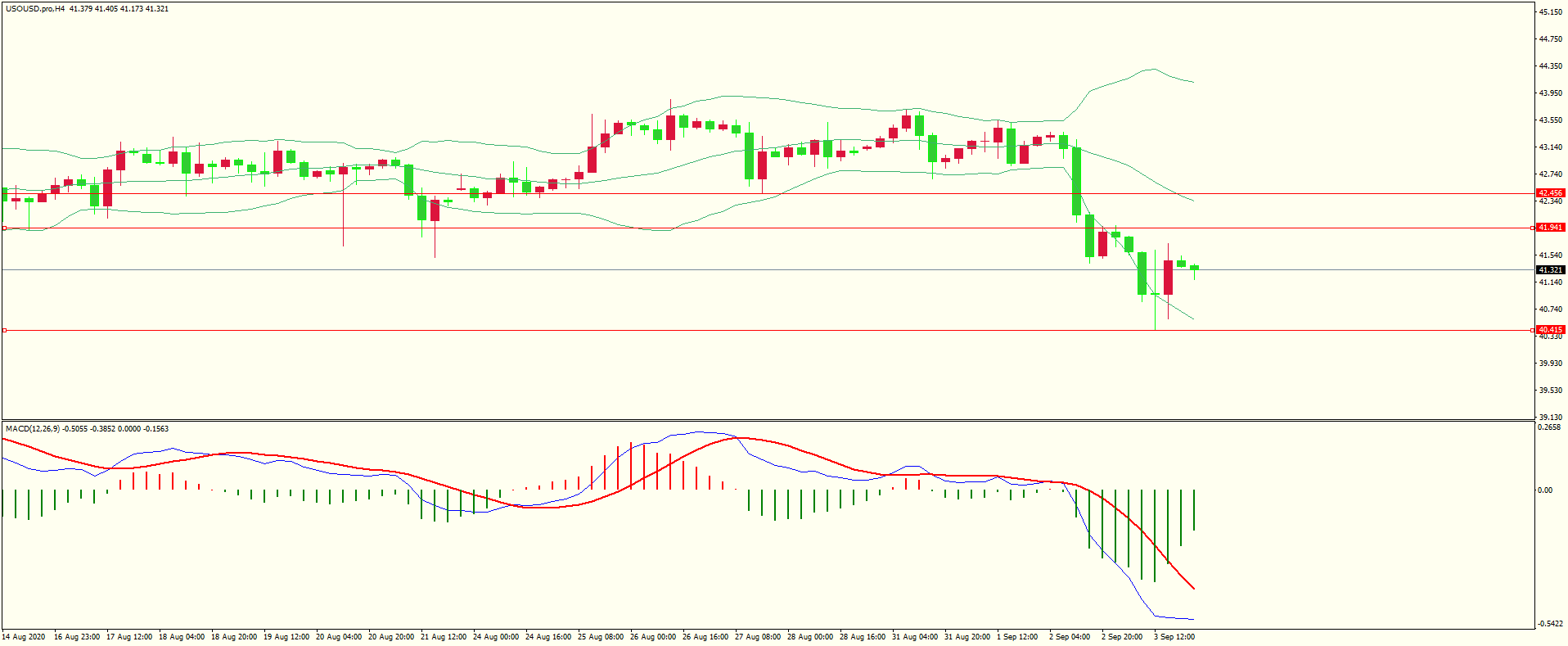Screen dimensions: 1568x646
Task: Click the 39.530 price axis value
Action: pyautogui.click(x=1551, y=391)
